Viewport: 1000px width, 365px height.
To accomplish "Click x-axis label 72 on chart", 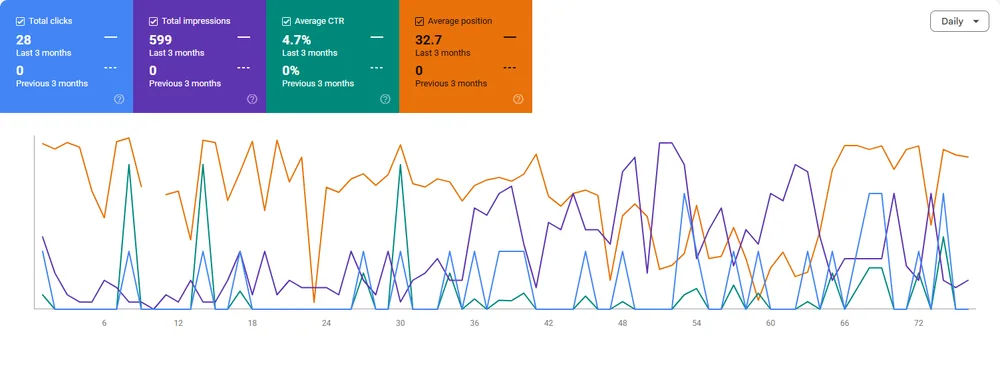I will (918, 324).
